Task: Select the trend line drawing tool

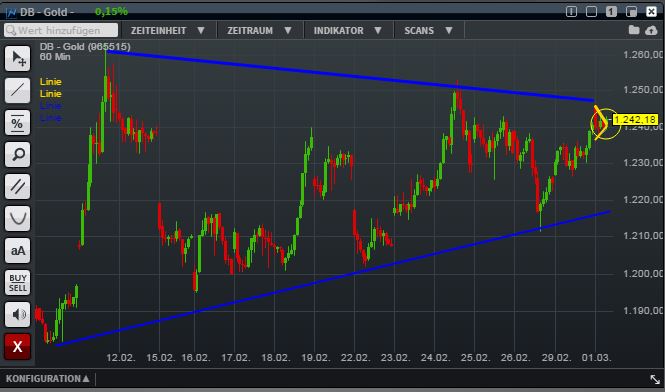Action: point(17,90)
